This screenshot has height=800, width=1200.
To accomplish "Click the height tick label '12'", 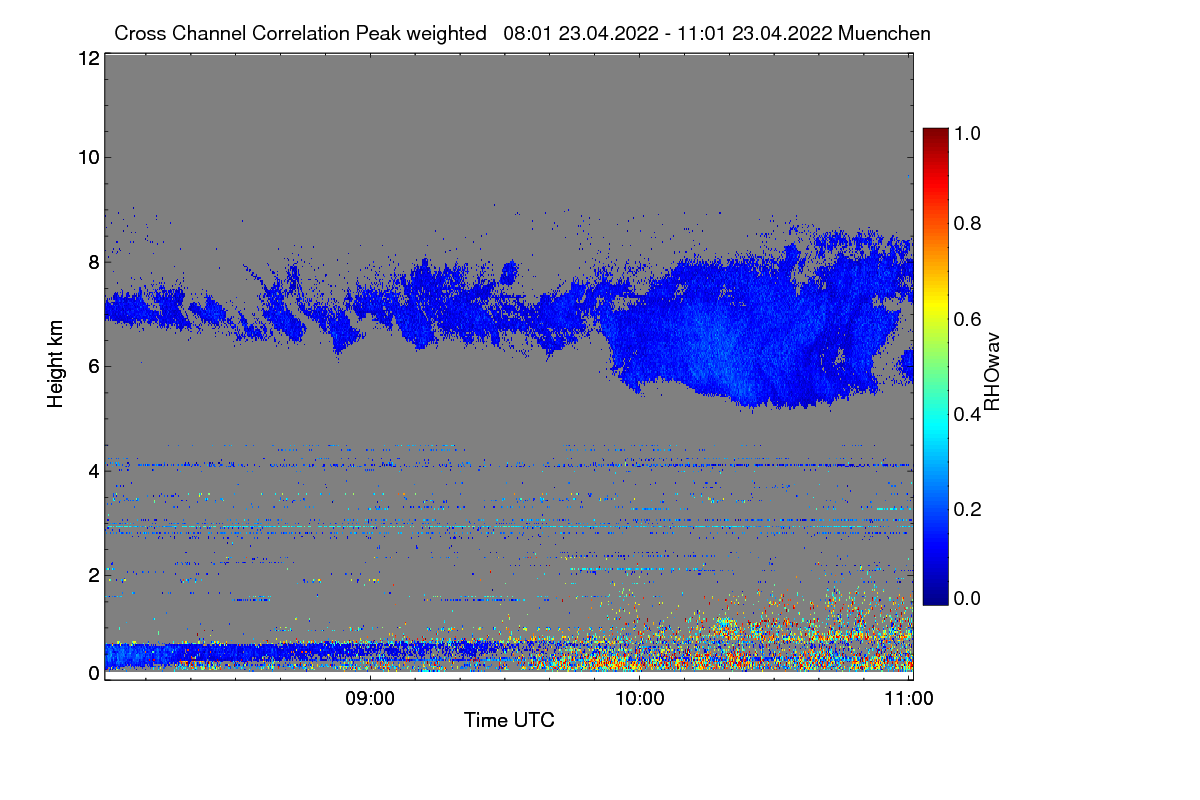I will click(x=87, y=58).
